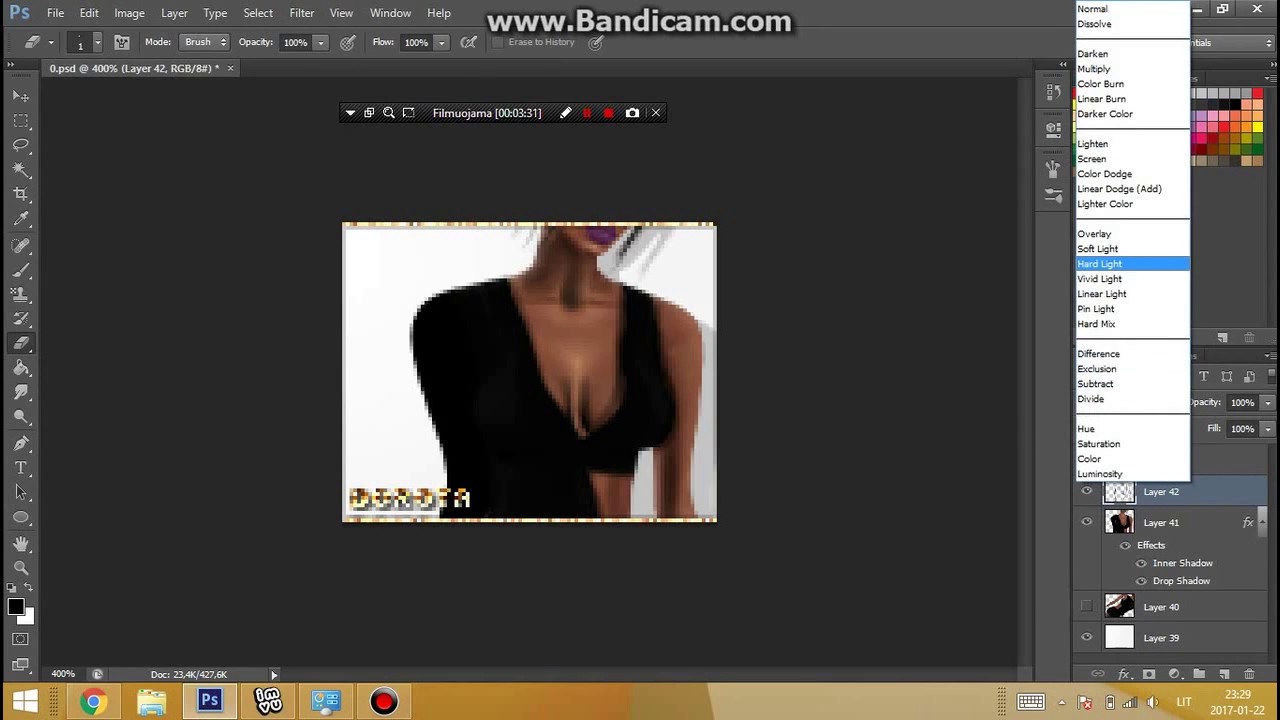Select the Lasso tool
The width and height of the screenshot is (1280, 720).
21,145
